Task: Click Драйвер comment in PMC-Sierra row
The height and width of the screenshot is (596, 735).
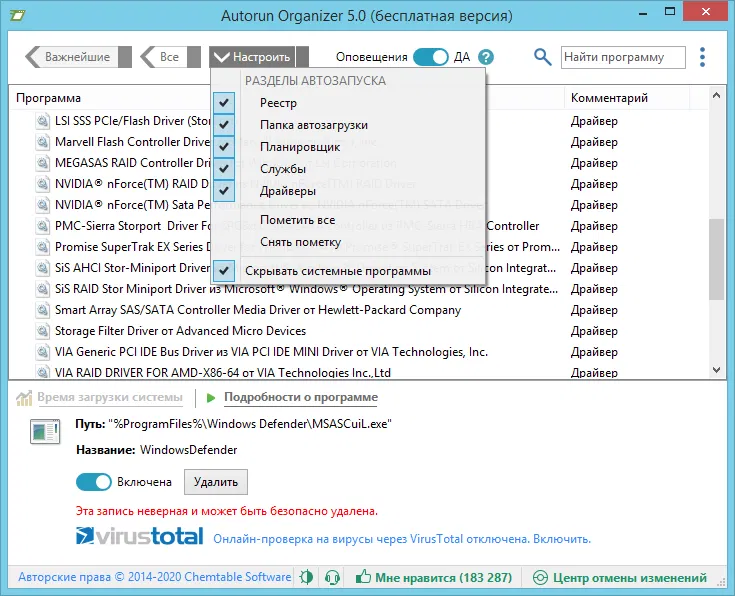Action: [594, 226]
